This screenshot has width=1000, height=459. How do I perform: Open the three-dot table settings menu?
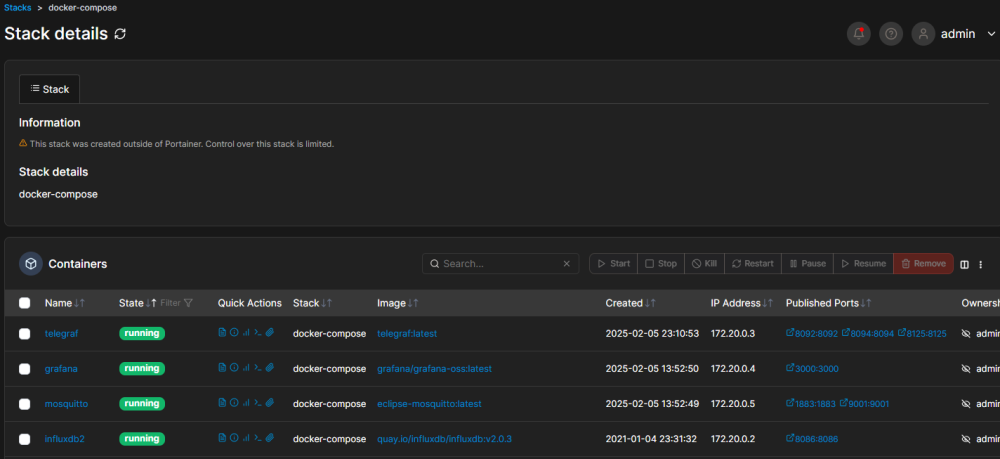pyautogui.click(x=981, y=264)
